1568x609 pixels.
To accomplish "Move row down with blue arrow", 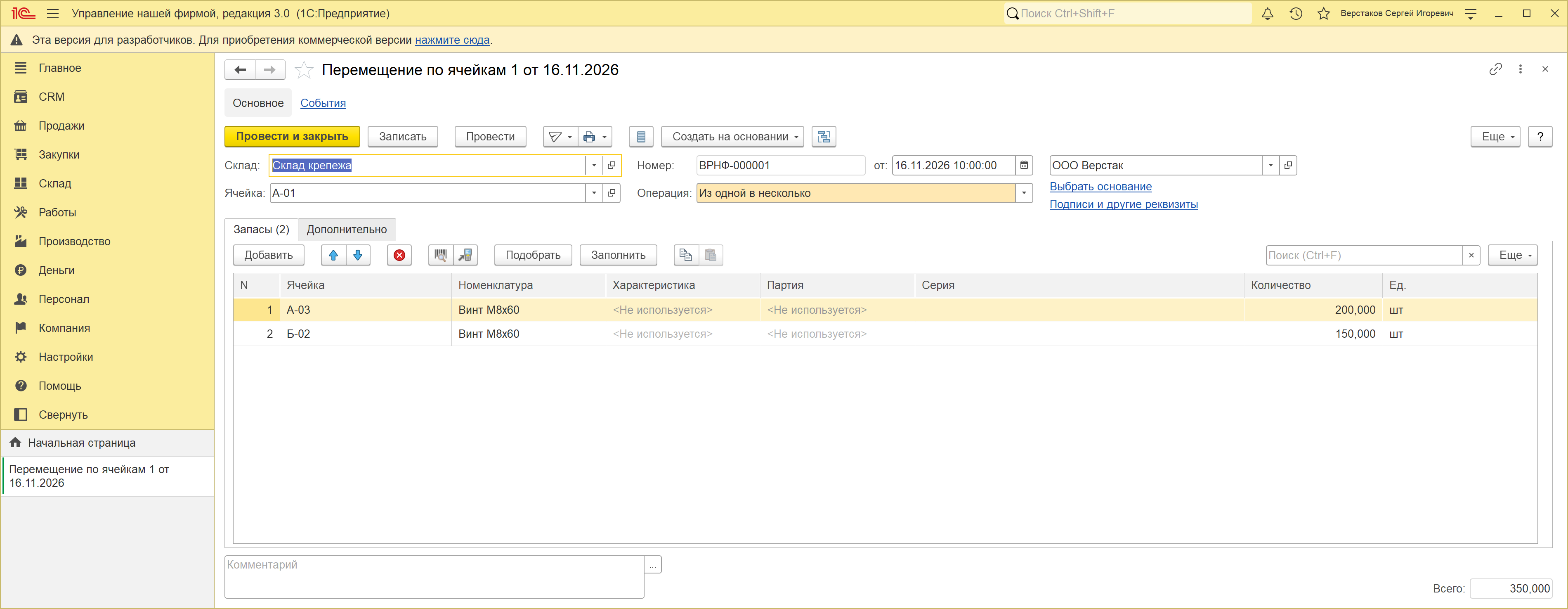I will (358, 255).
